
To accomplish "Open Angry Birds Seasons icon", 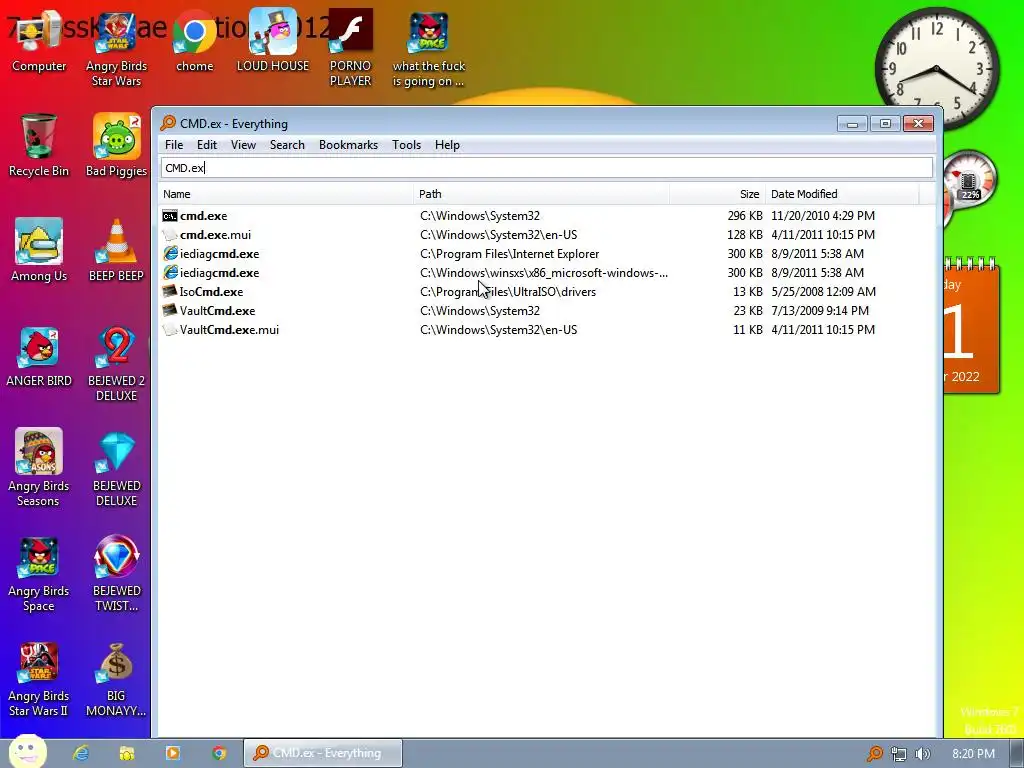I will 39,468.
